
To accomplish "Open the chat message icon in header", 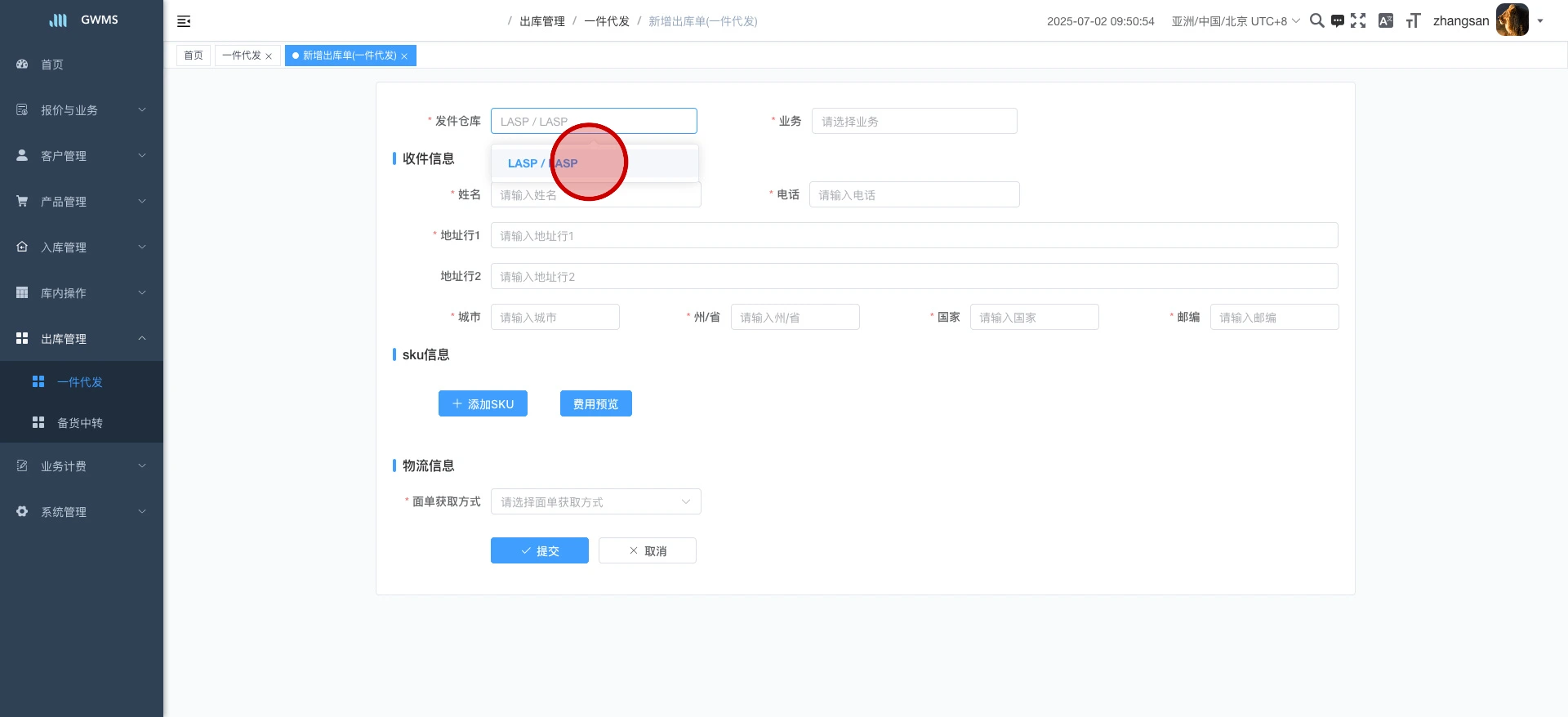I will click(x=1337, y=21).
